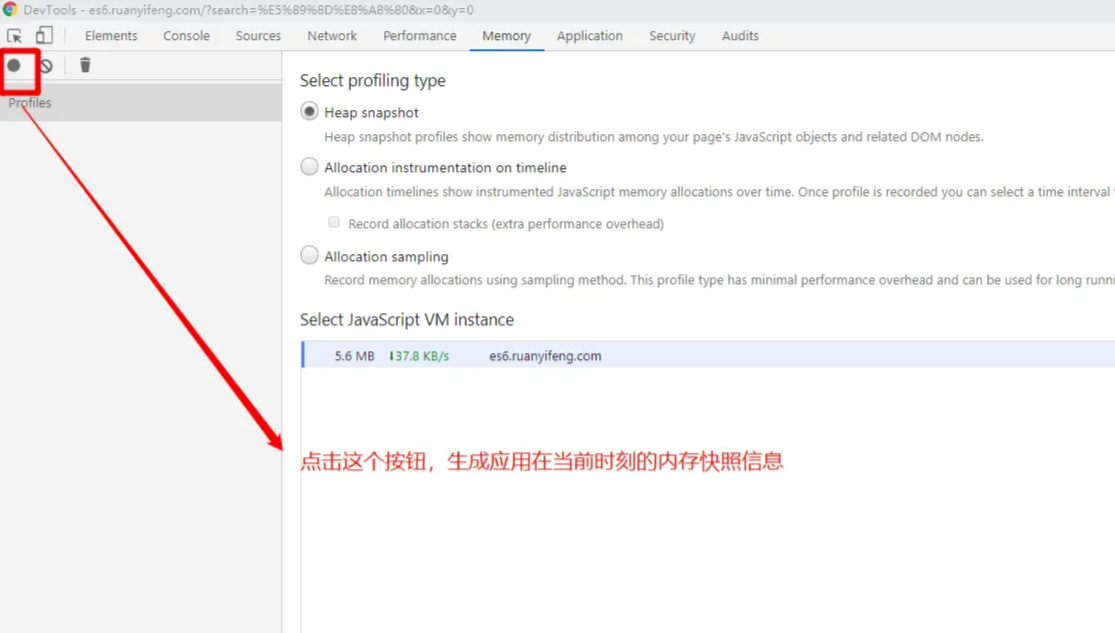1115x633 pixels.
Task: Go to the Sources tab
Action: point(258,36)
